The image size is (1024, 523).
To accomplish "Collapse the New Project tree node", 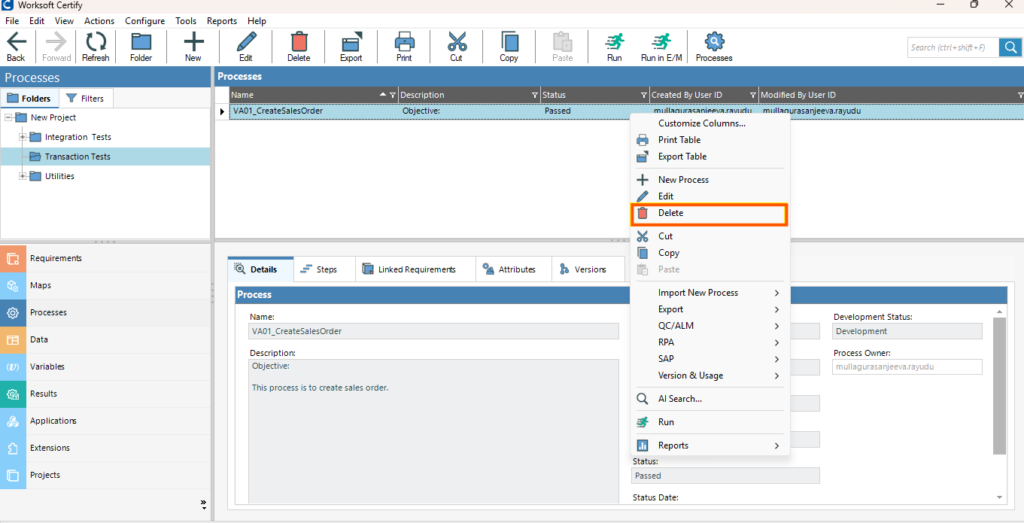I will 8,118.
